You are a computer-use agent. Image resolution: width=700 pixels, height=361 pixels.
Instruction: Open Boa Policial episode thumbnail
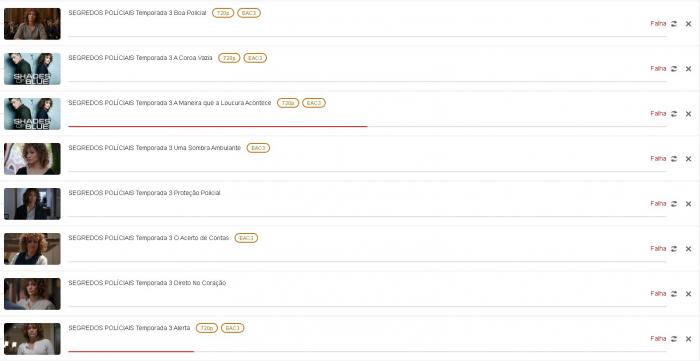coord(32,24)
